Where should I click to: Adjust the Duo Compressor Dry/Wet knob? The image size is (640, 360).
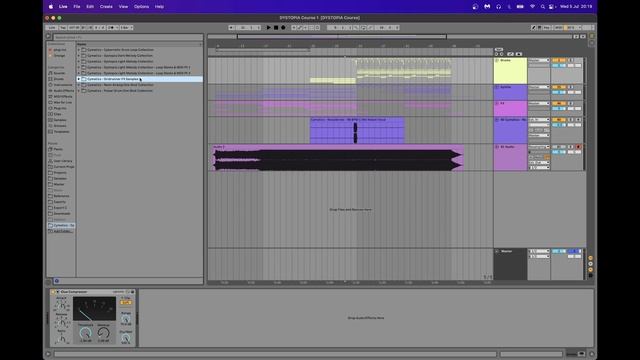(x=126, y=338)
